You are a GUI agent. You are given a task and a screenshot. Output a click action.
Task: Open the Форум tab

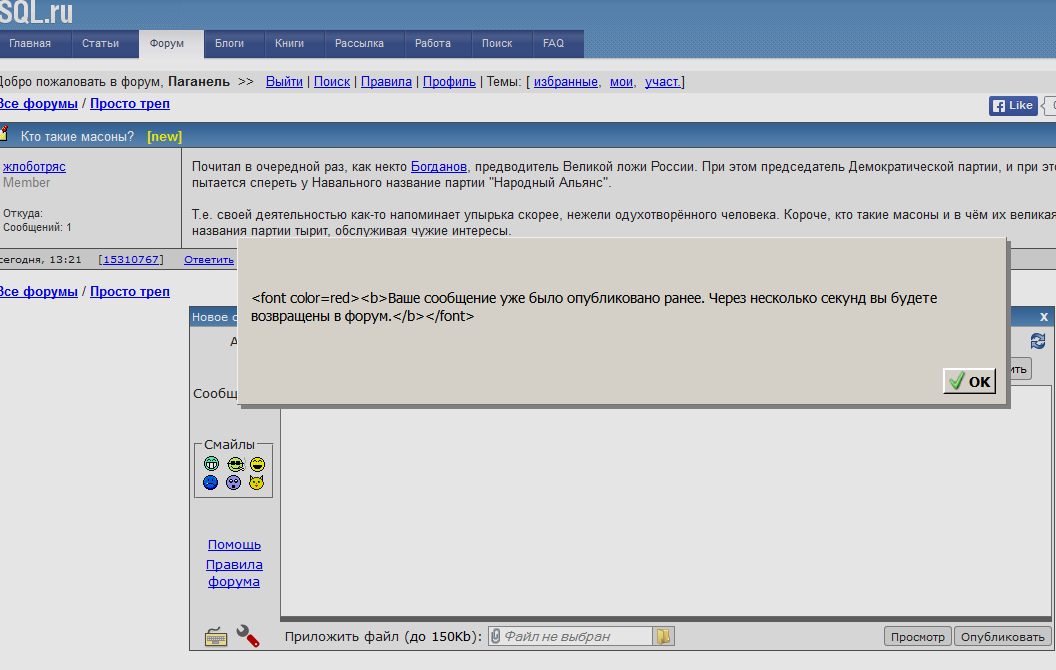pos(167,44)
